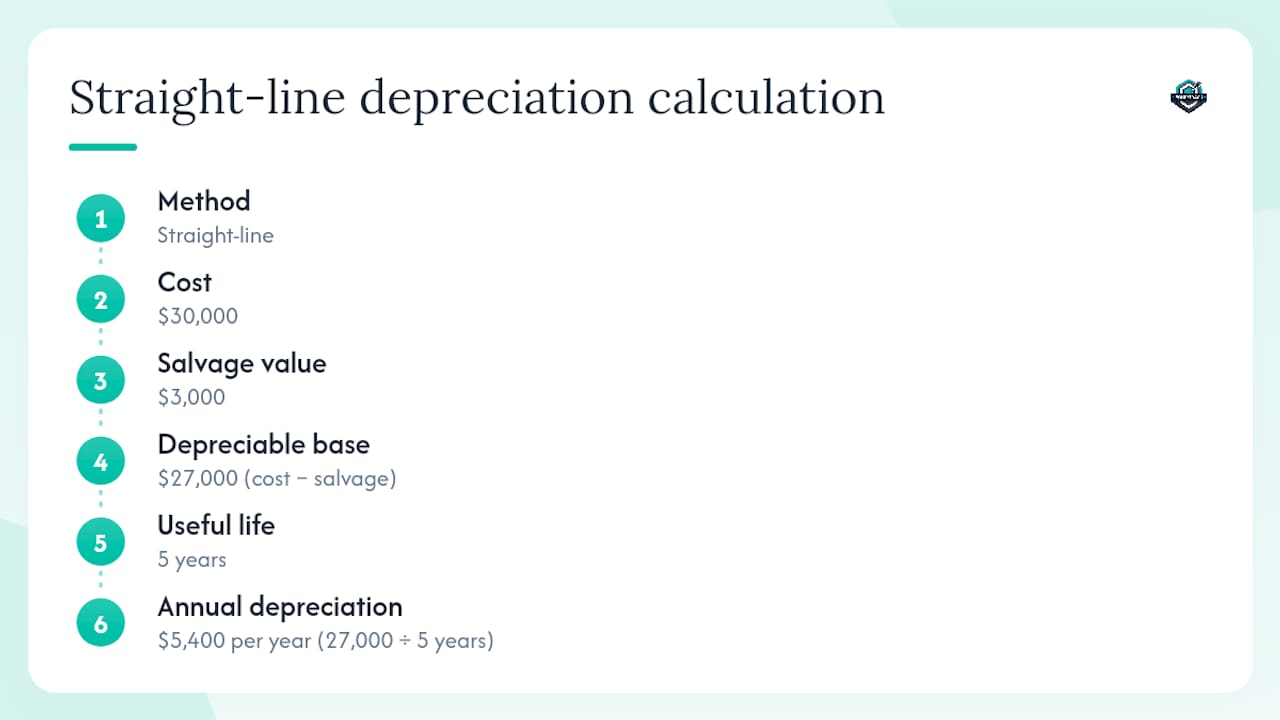Click the '$3,000' salvage amount
This screenshot has width=1280, height=720.
coord(191,398)
